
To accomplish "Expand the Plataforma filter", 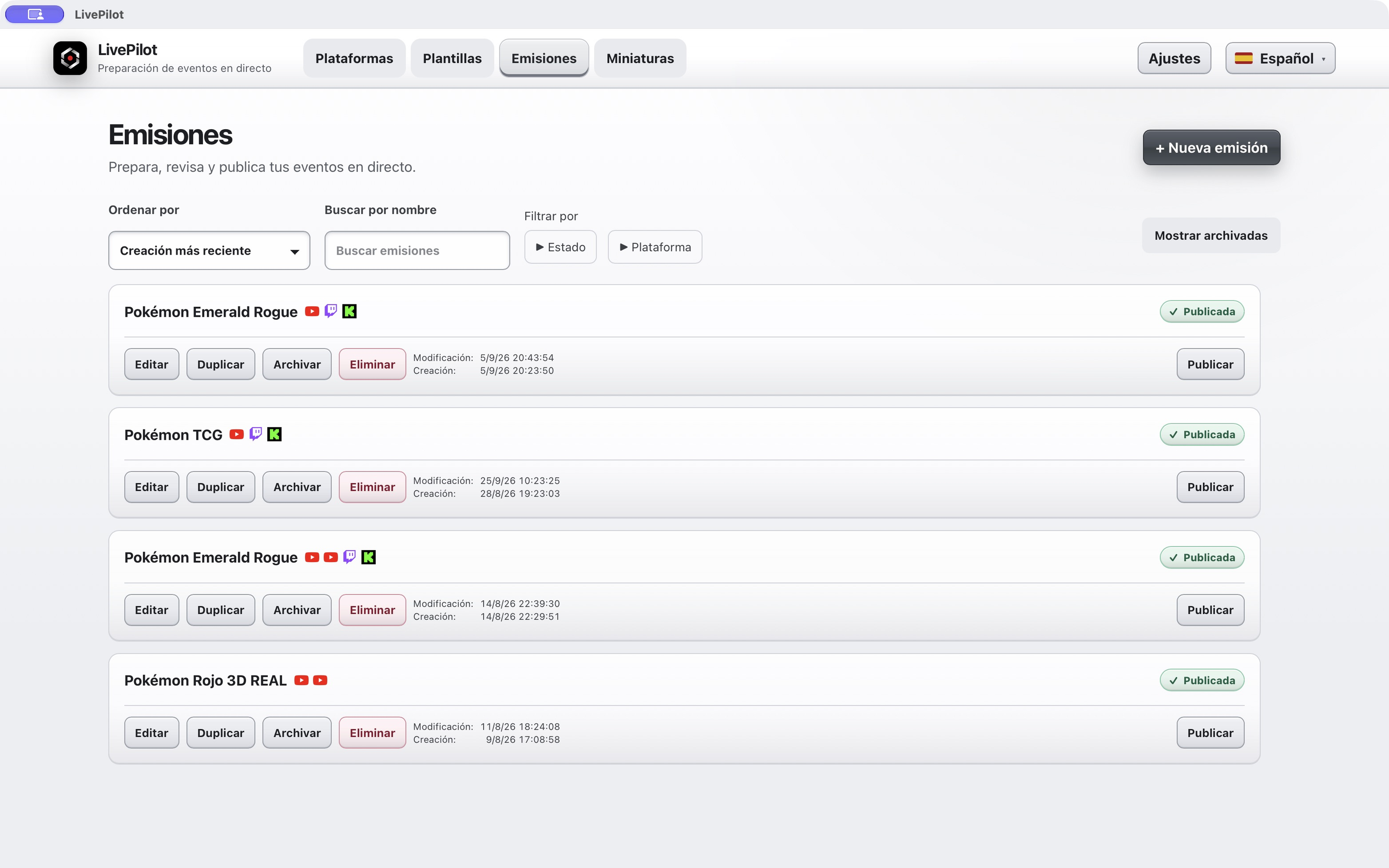I will coord(655,247).
